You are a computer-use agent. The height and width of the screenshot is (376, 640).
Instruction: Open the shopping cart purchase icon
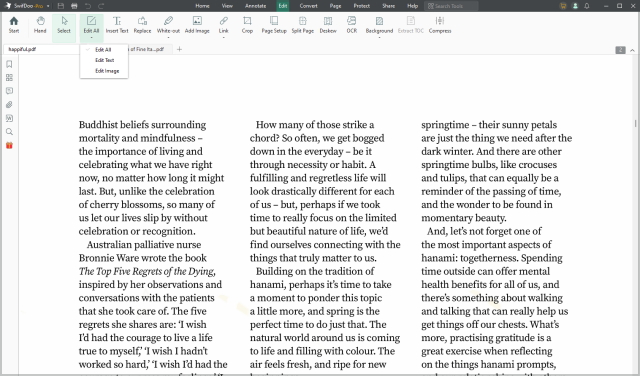point(563,6)
